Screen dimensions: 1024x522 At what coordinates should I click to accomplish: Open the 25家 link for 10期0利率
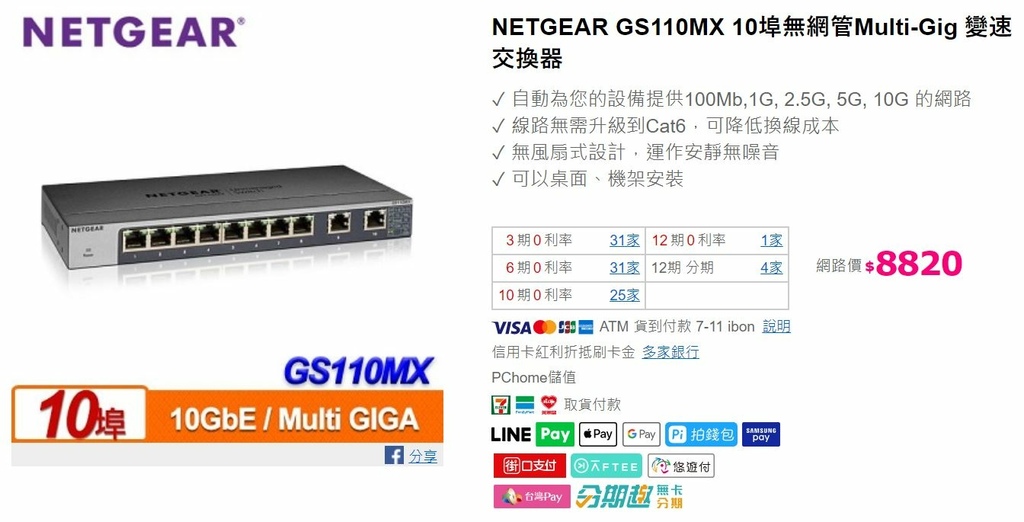point(624,295)
